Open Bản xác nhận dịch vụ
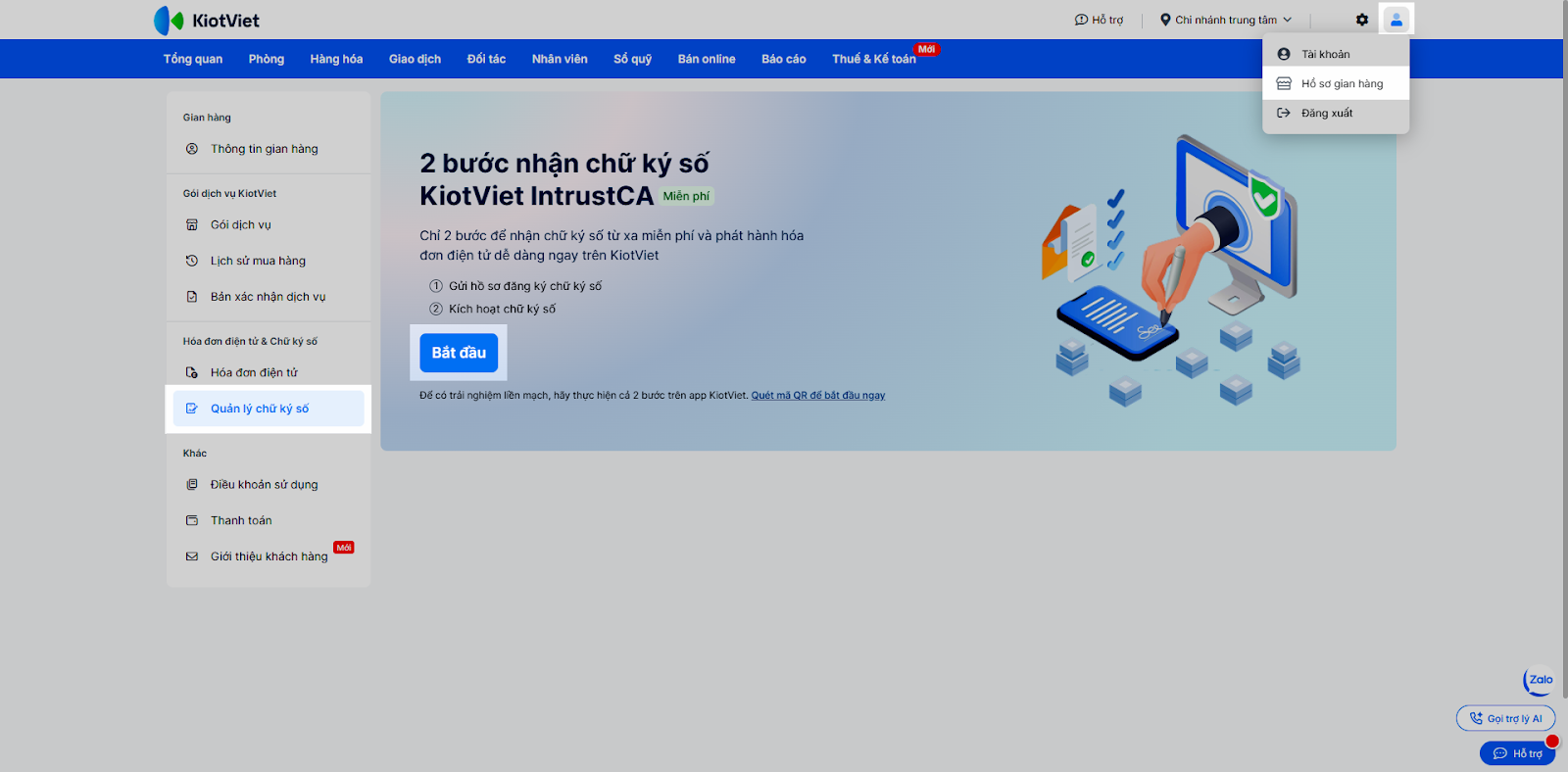The height and width of the screenshot is (772, 1568). tap(269, 297)
